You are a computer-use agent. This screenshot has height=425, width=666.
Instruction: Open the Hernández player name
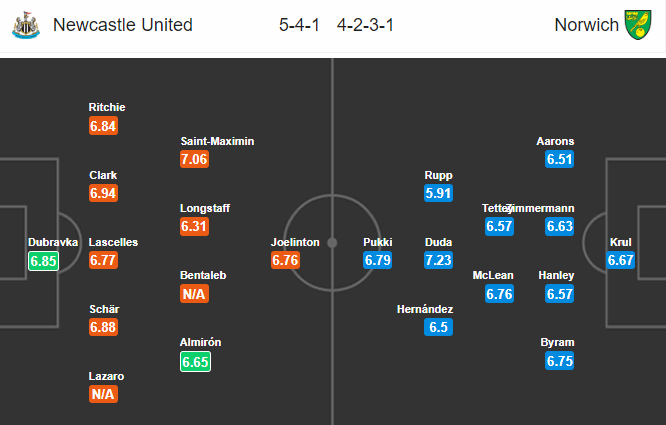pyautogui.click(x=425, y=309)
